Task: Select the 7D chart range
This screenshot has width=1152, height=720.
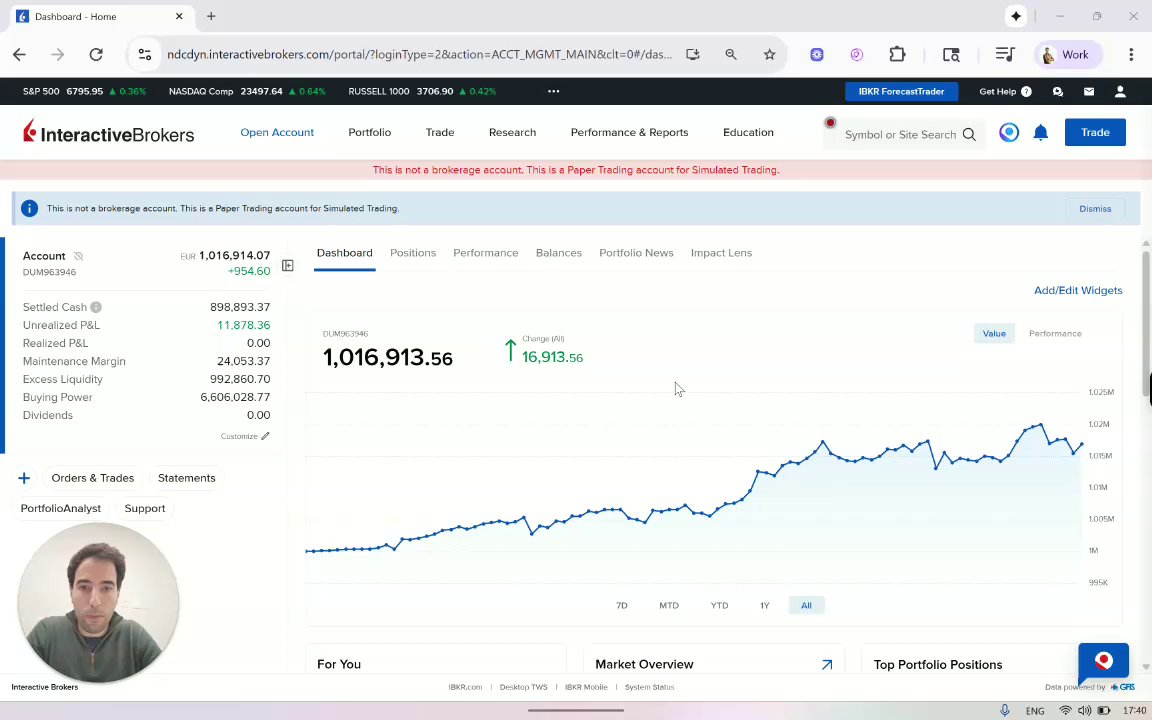Action: coord(622,605)
